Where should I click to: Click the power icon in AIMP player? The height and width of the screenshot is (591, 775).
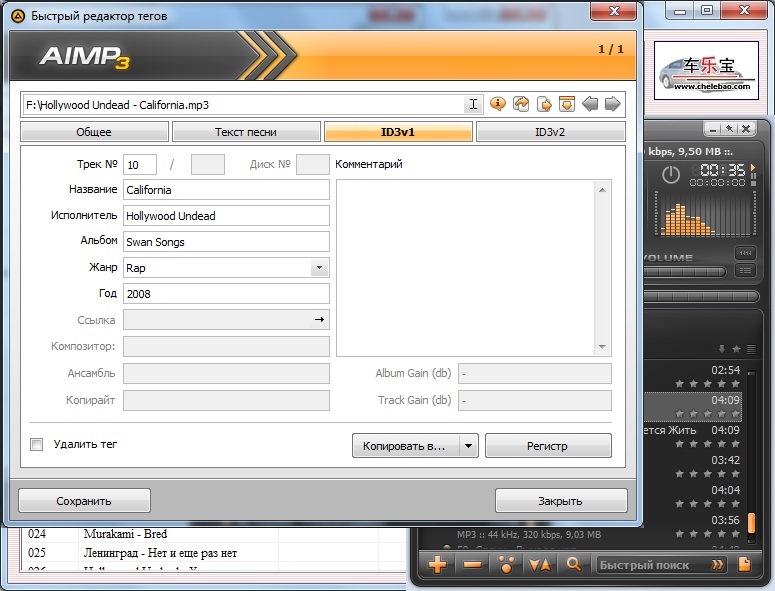(x=671, y=175)
